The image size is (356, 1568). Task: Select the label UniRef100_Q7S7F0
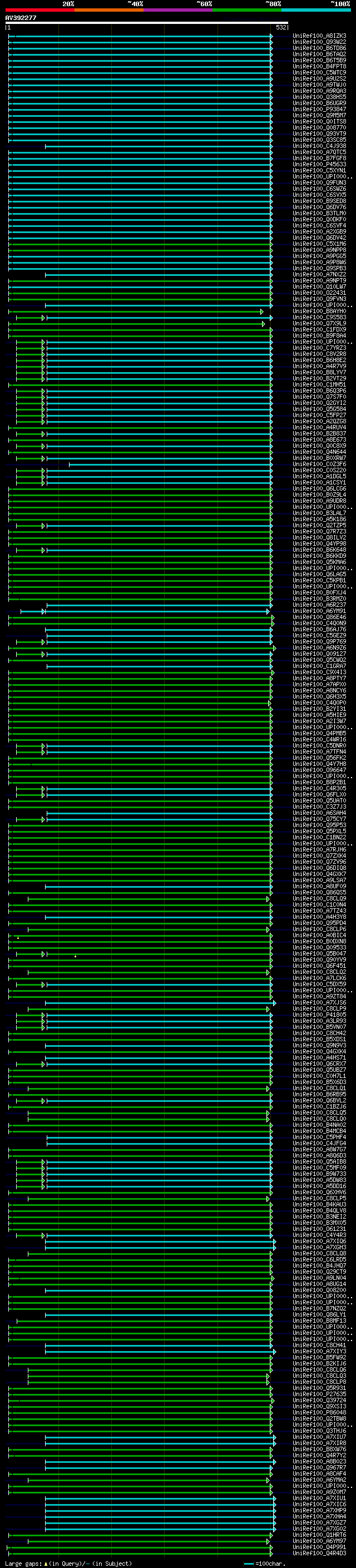pyautogui.click(x=319, y=397)
